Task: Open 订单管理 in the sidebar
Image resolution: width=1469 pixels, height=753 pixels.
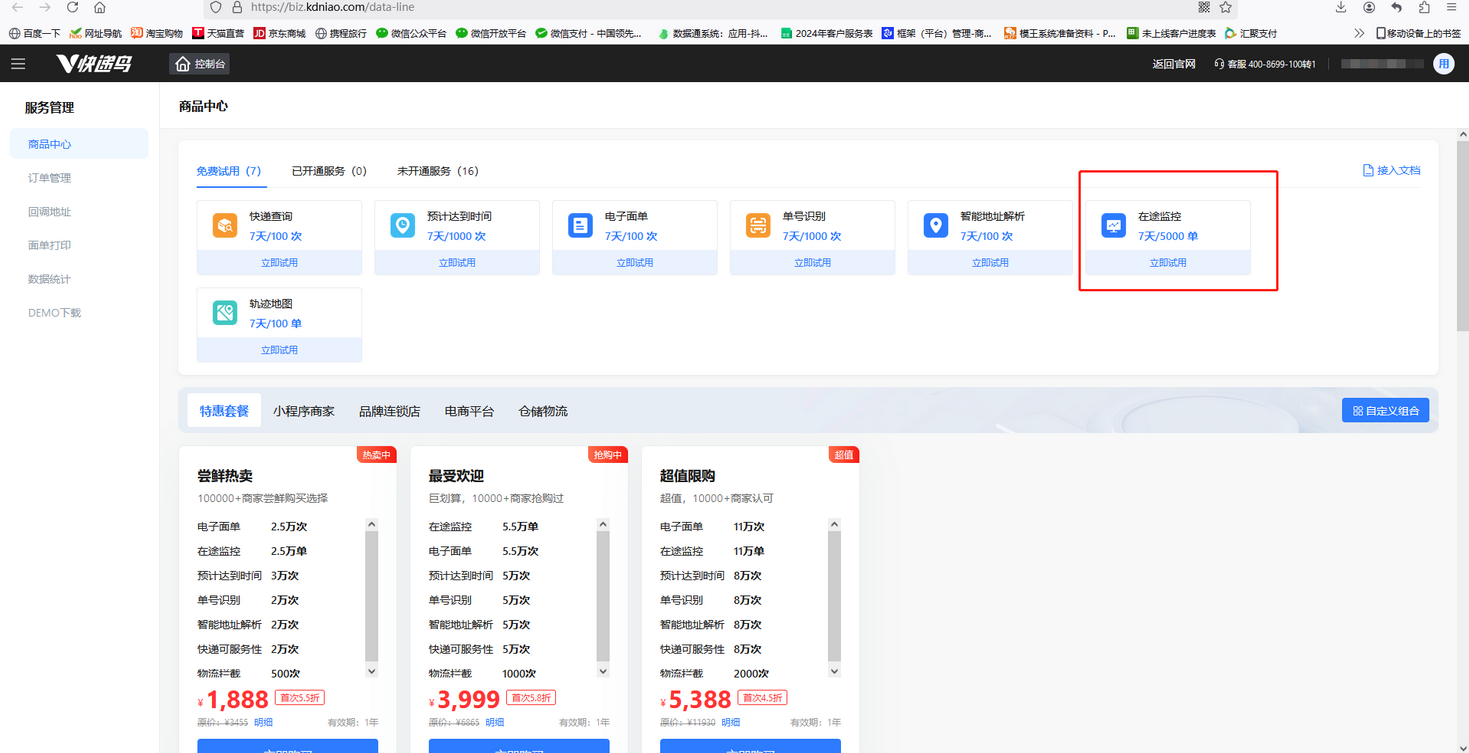Action: (x=50, y=178)
